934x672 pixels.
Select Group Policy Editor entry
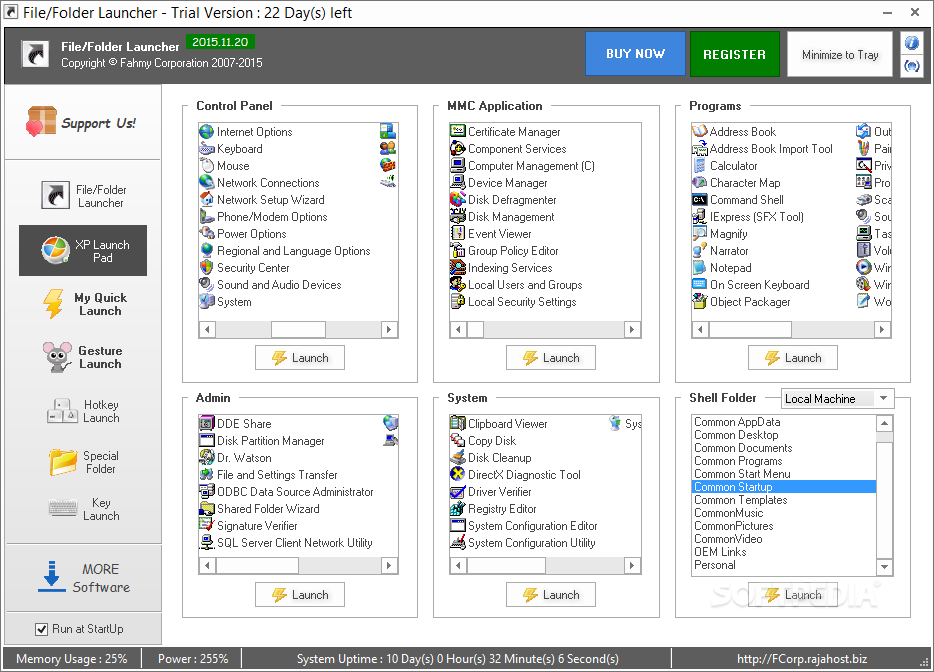point(513,251)
